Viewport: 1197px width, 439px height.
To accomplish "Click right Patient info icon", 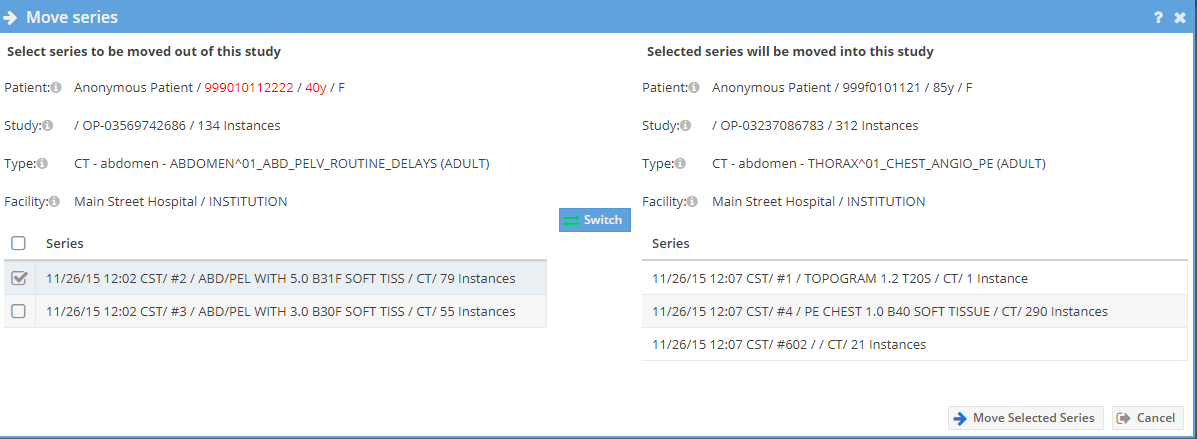I will (x=694, y=88).
